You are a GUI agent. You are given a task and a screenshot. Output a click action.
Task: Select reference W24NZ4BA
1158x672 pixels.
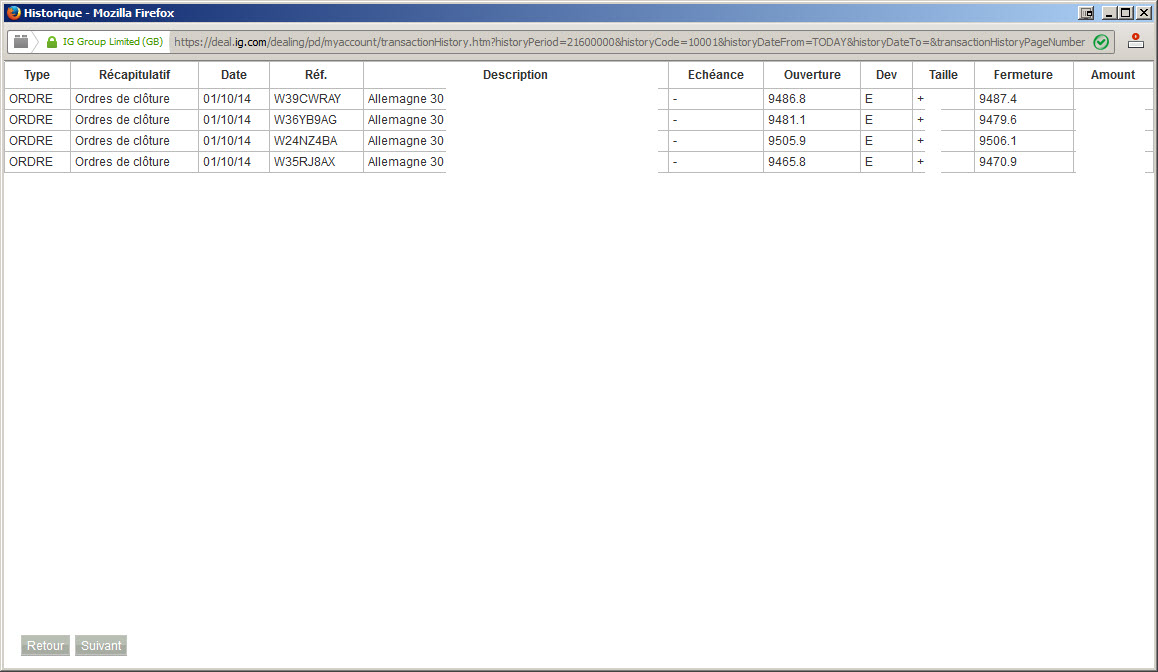305,140
